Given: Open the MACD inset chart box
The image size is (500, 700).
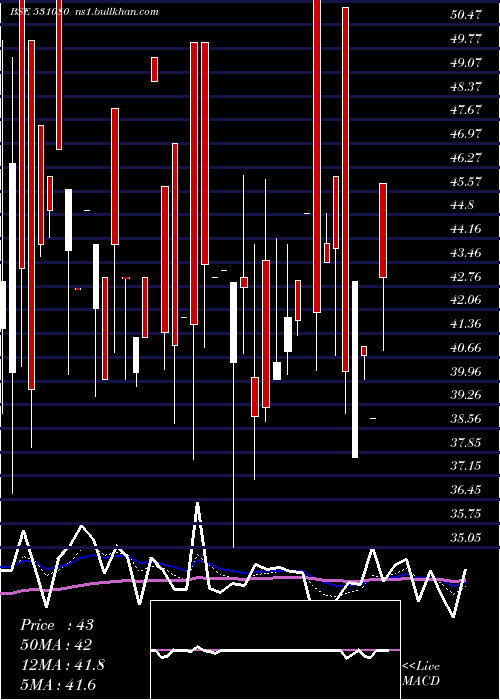Looking at the screenshot, I should (x=275, y=650).
